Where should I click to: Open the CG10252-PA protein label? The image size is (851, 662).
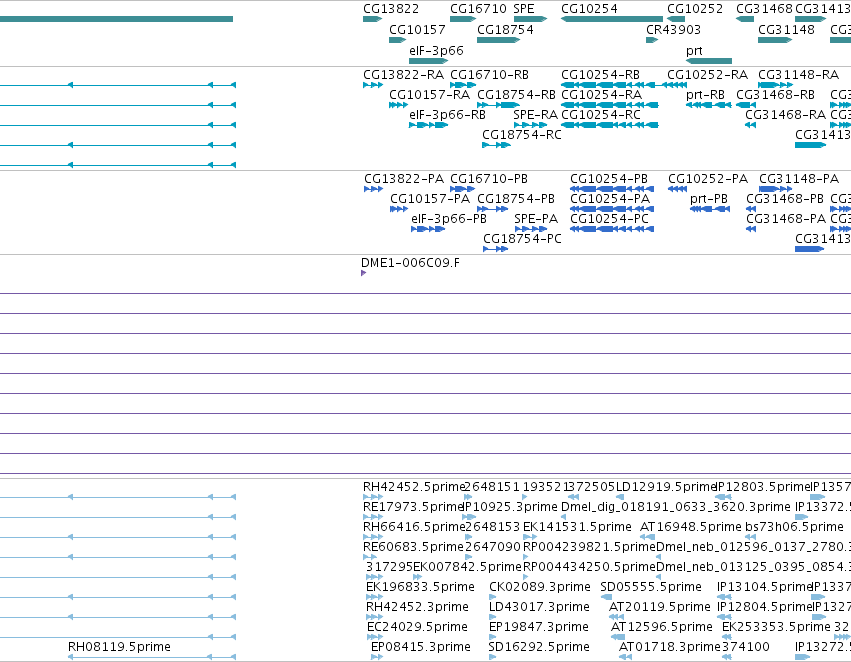click(708, 179)
